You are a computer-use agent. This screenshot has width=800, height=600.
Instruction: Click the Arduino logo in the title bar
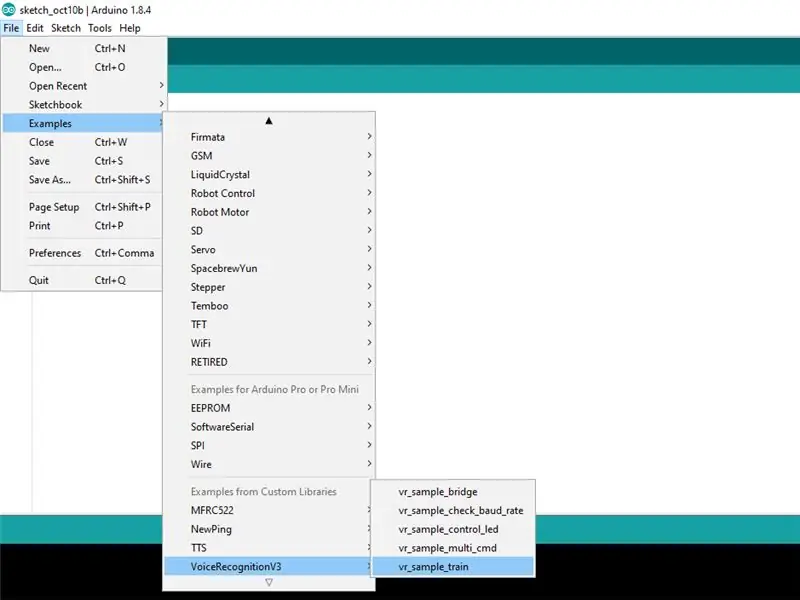(8, 10)
